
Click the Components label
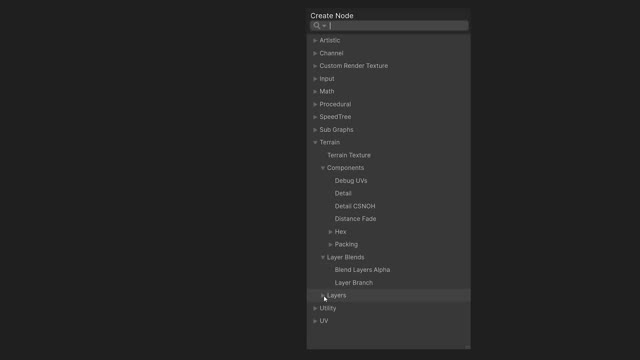[345, 168]
